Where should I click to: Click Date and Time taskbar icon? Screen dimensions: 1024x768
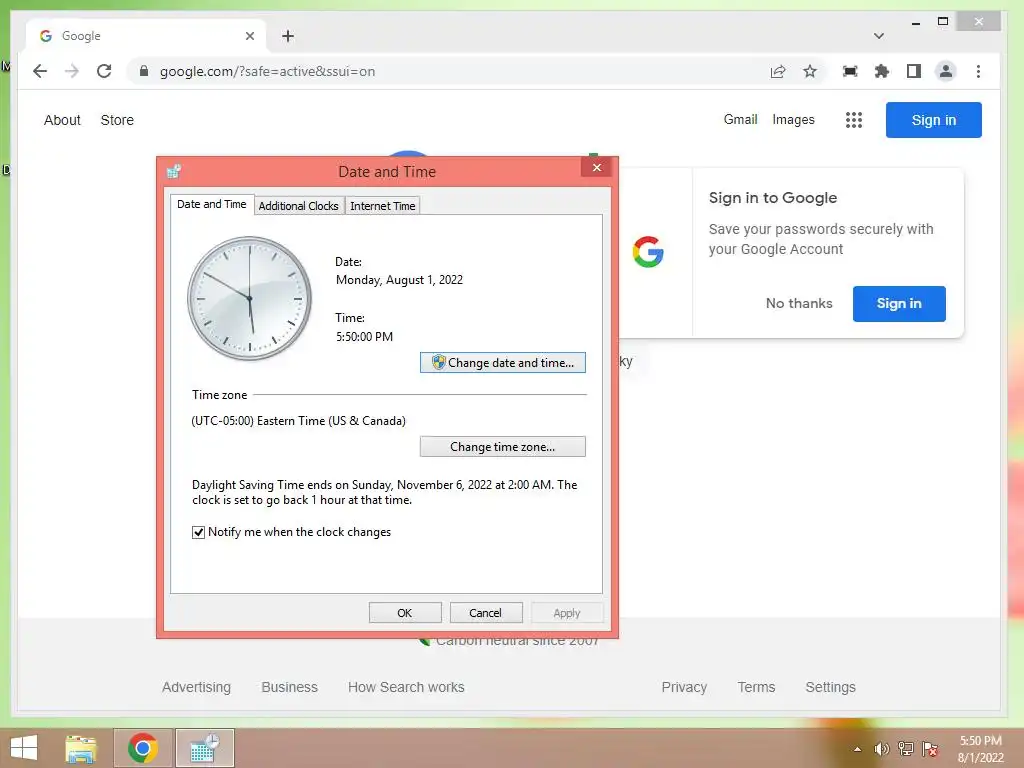(204, 748)
